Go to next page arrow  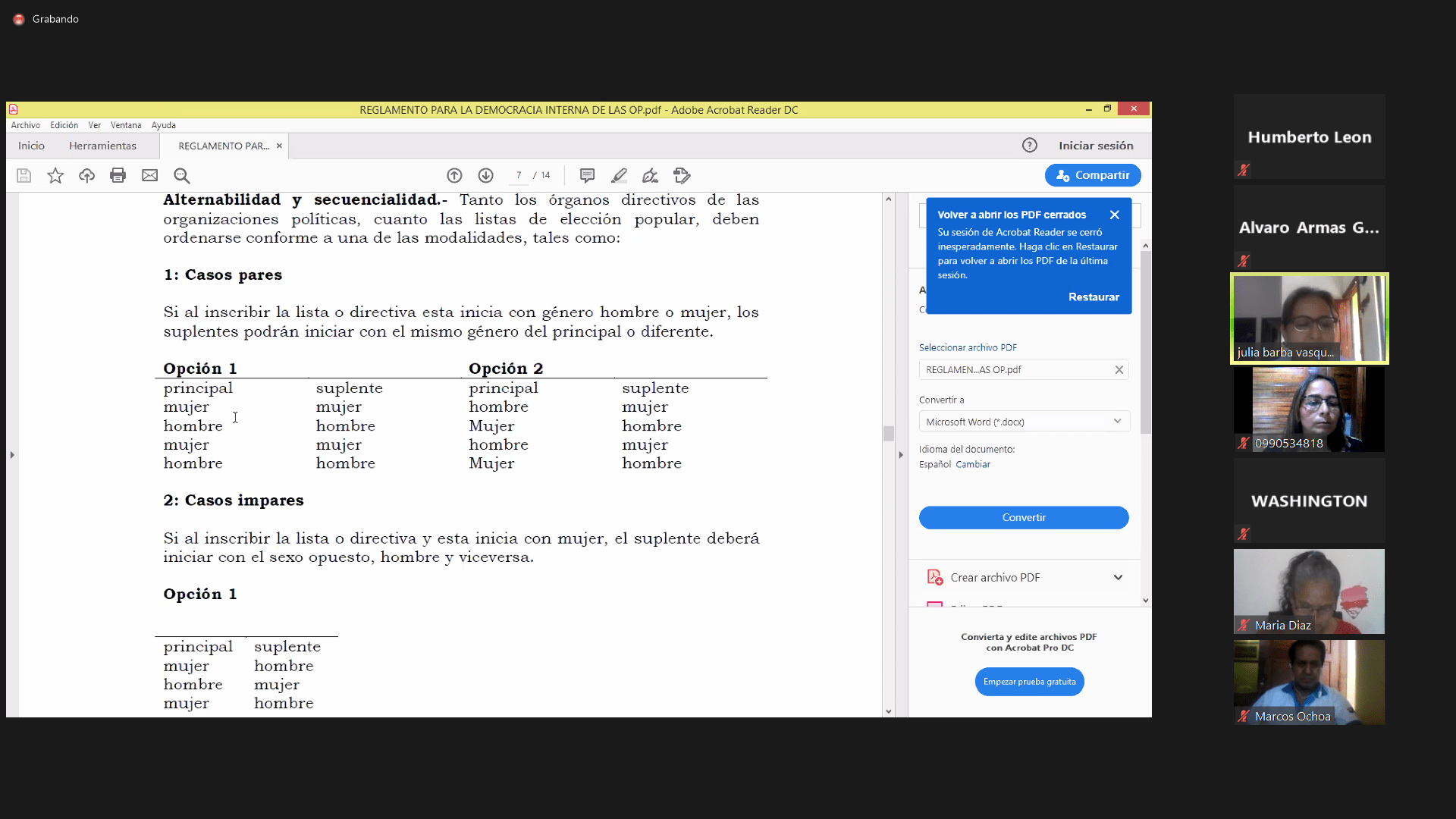[x=486, y=176]
